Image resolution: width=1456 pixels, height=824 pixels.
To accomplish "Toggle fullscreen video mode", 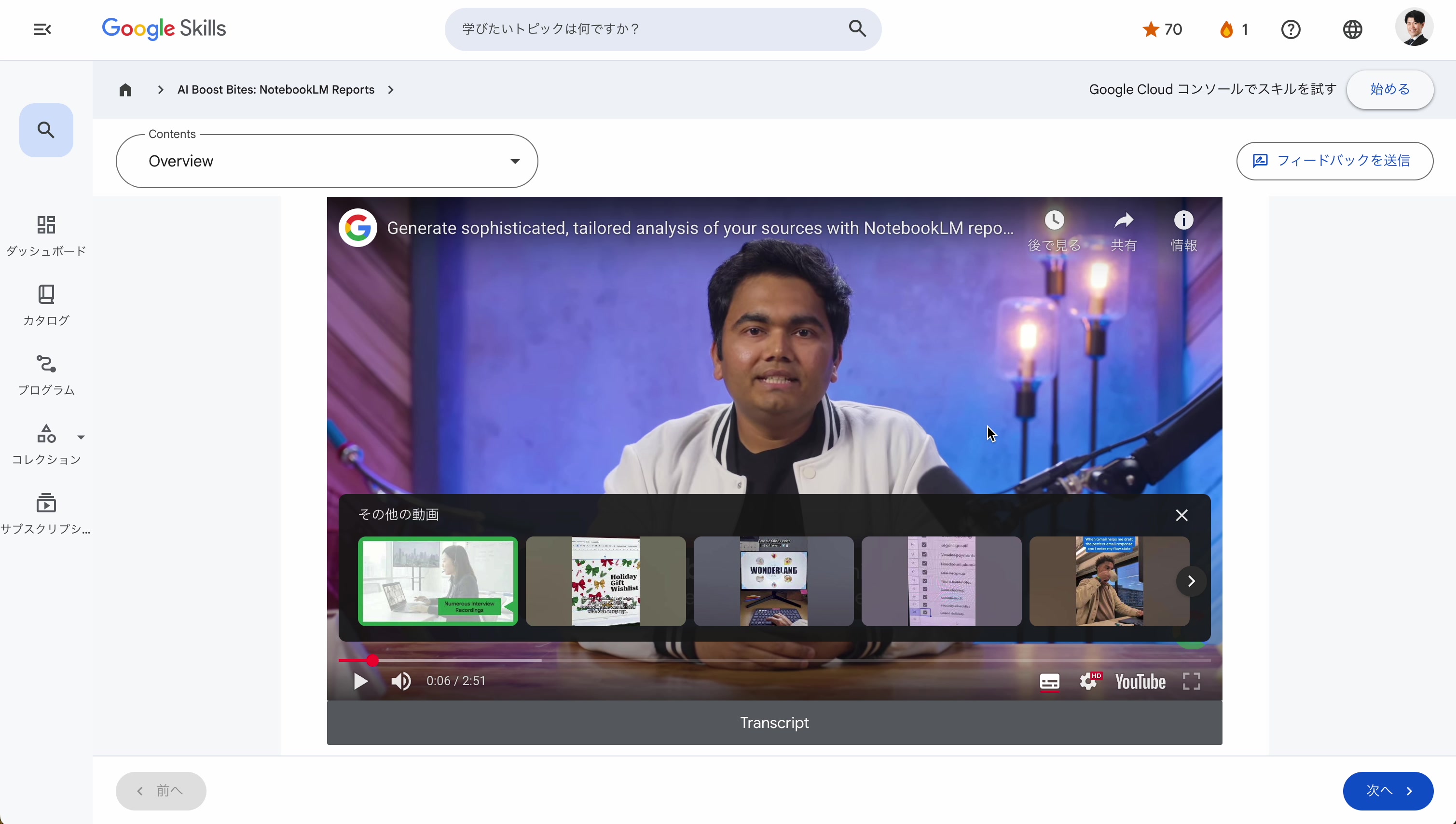I will click(x=1191, y=681).
